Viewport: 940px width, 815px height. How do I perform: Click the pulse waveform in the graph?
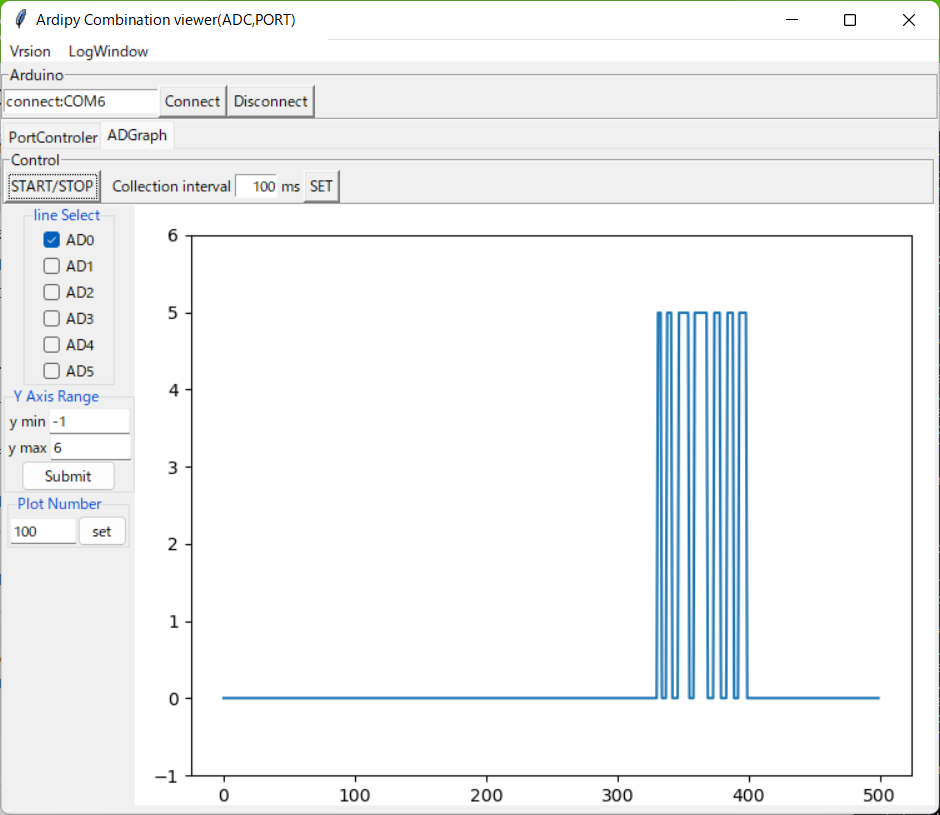tap(701, 504)
